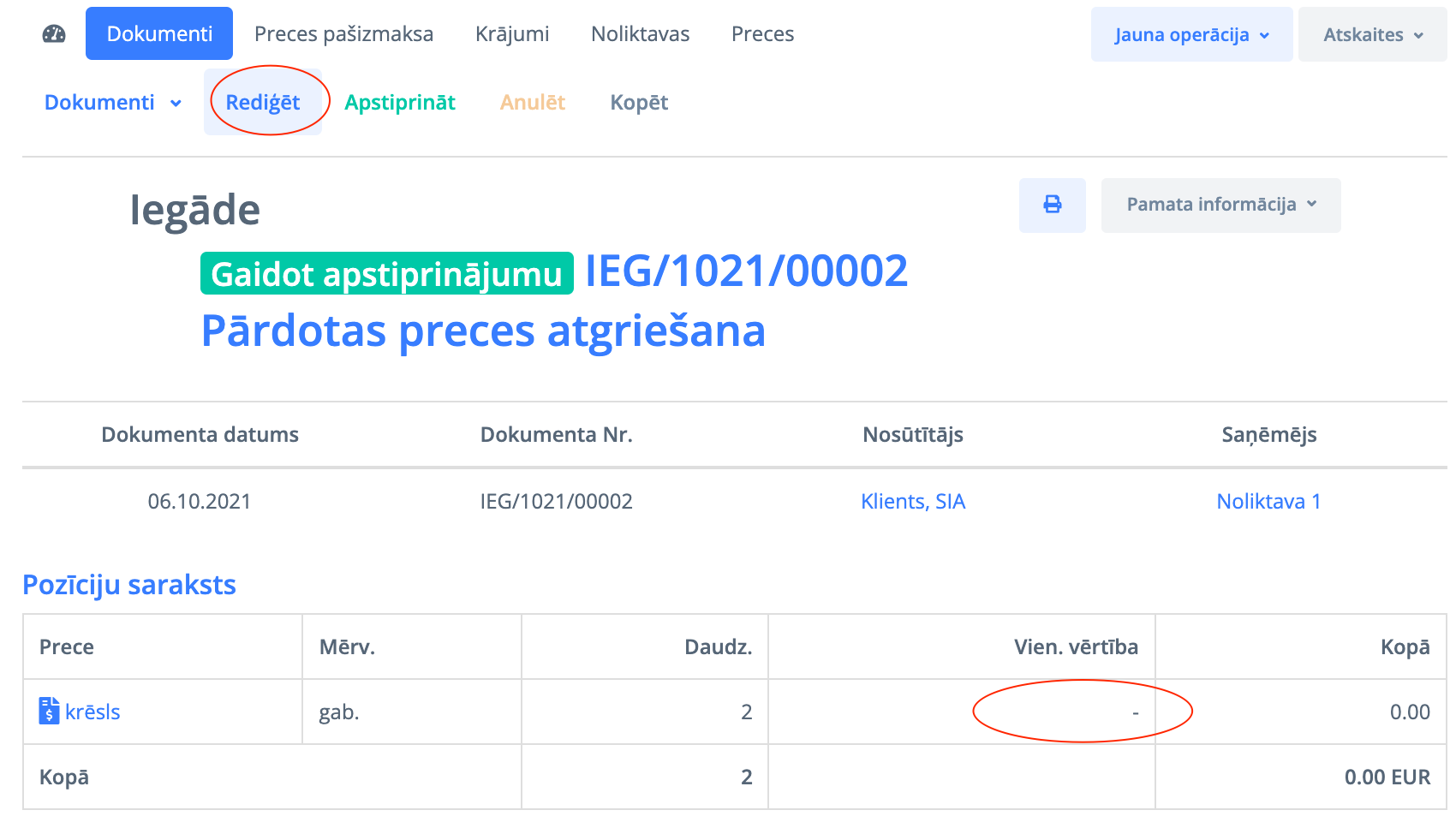
Task: Click the krēsls product link
Action: [92, 712]
